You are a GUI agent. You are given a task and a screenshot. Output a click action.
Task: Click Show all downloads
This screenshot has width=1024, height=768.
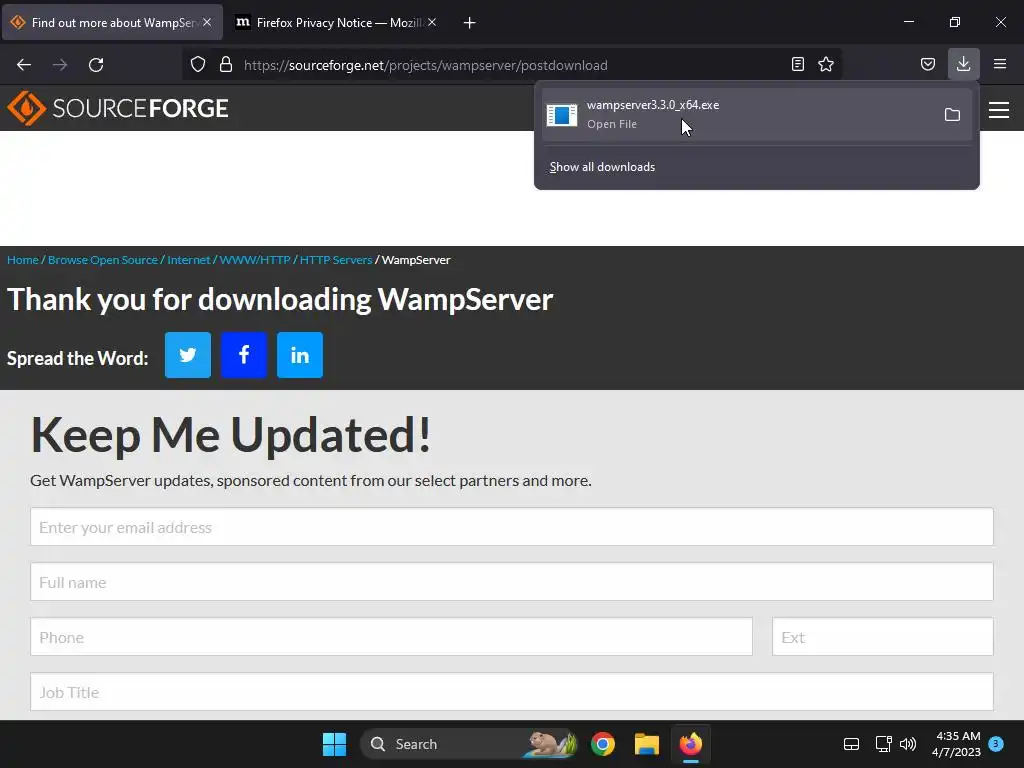(602, 167)
